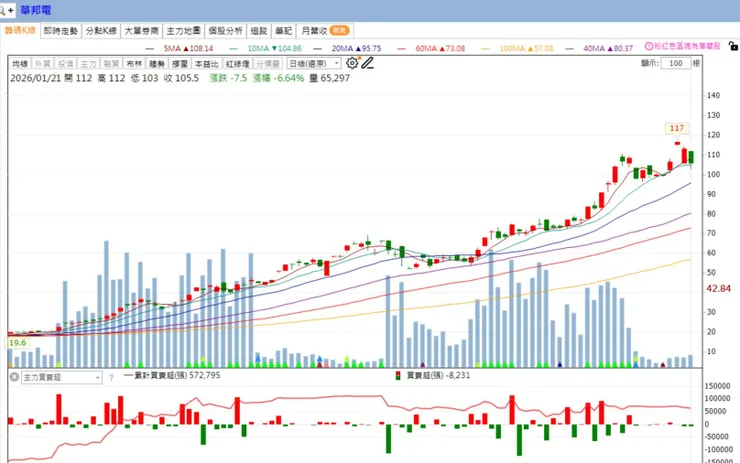
Task: Switch to the 月營收 tab
Action: pos(325,31)
